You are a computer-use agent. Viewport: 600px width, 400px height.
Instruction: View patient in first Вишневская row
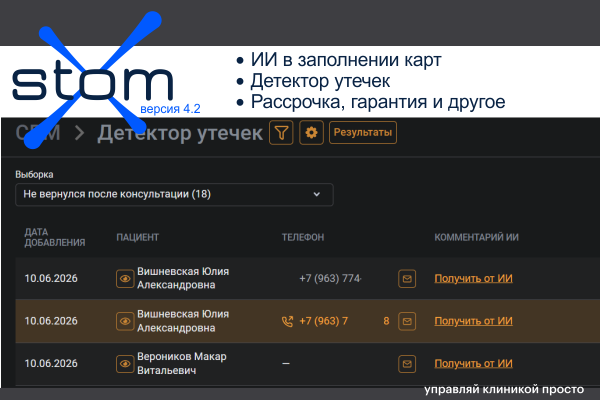tap(125, 279)
